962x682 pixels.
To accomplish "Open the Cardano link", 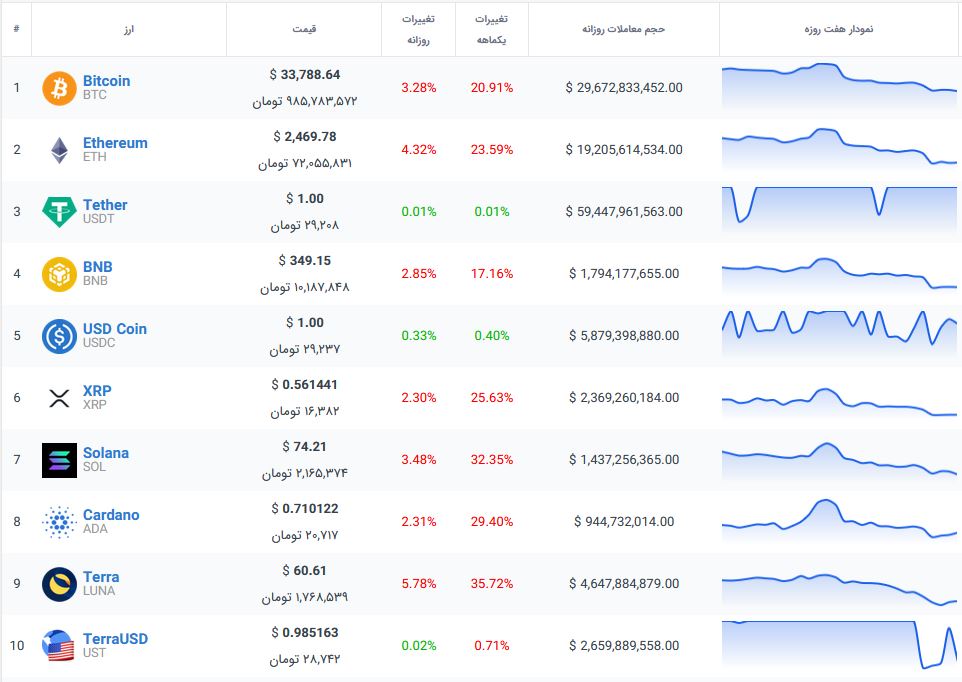I will point(111,515).
